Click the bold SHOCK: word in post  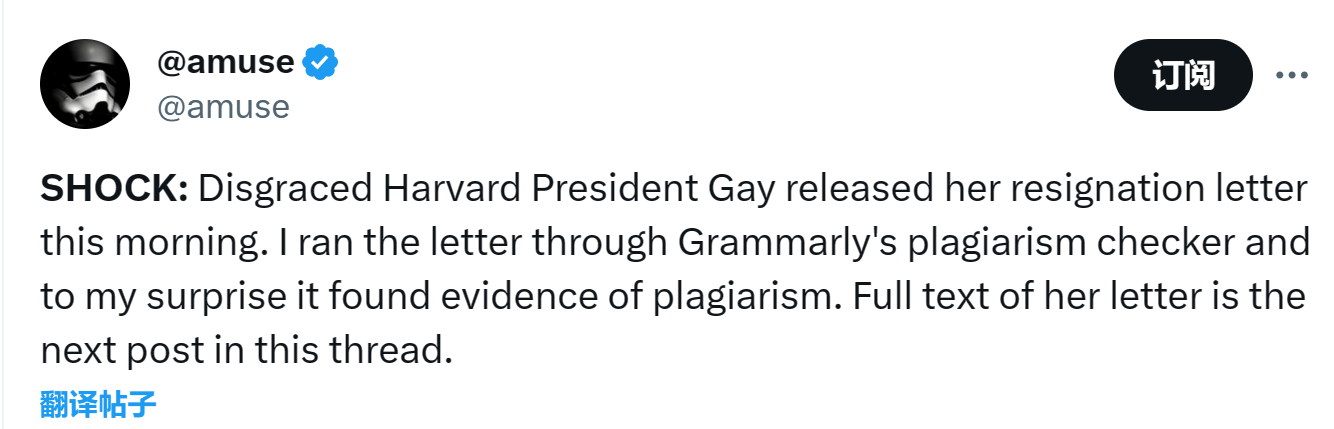[114, 188]
